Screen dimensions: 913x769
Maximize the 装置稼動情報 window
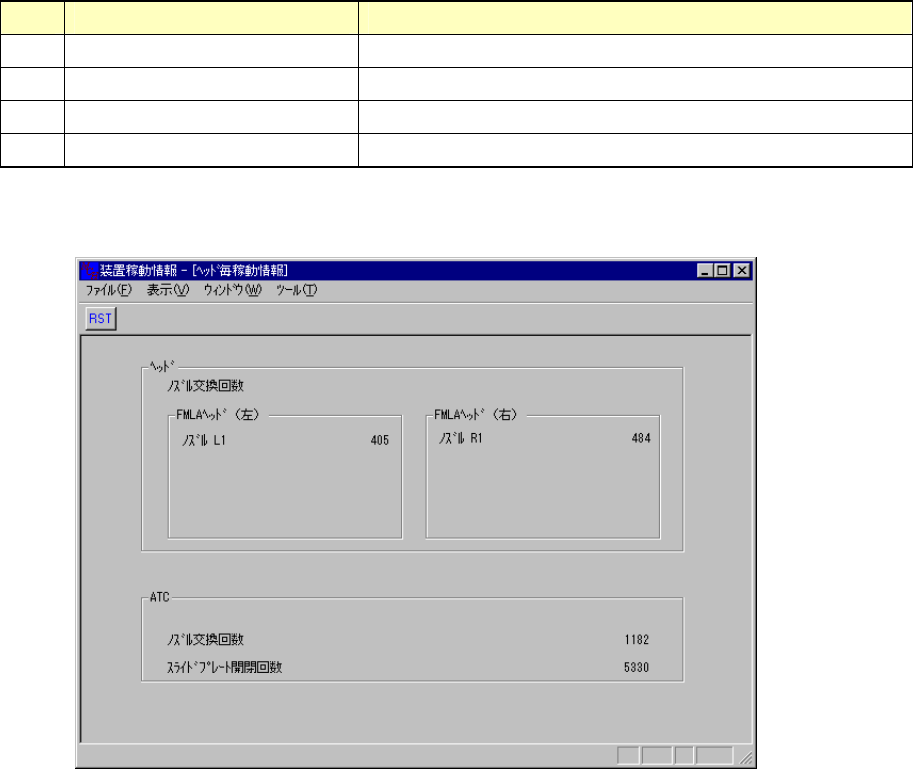pyautogui.click(x=723, y=271)
